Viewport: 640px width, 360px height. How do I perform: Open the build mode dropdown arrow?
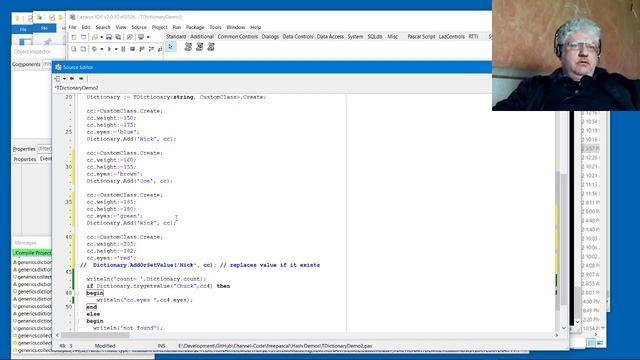tap(101, 49)
